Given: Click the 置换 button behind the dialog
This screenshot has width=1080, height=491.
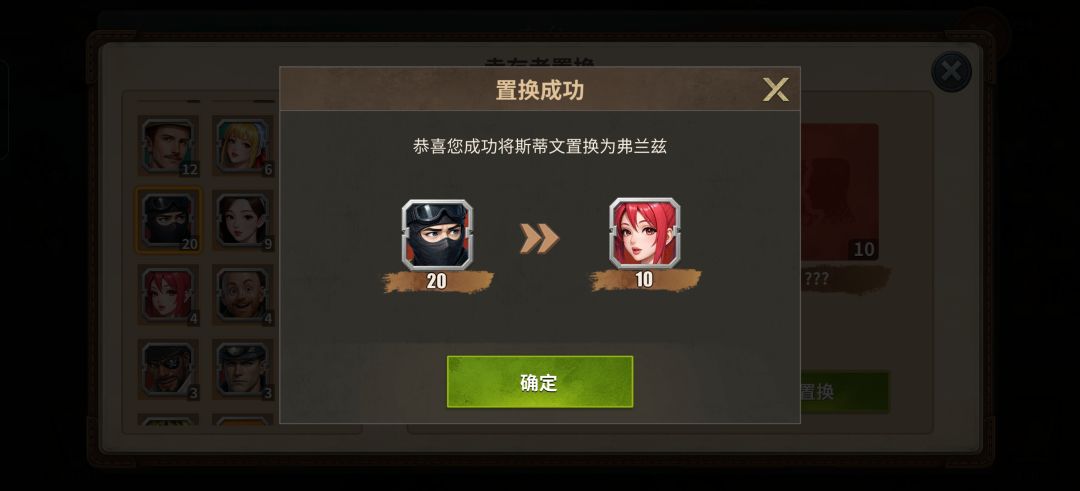Looking at the screenshot, I should 844,392.
